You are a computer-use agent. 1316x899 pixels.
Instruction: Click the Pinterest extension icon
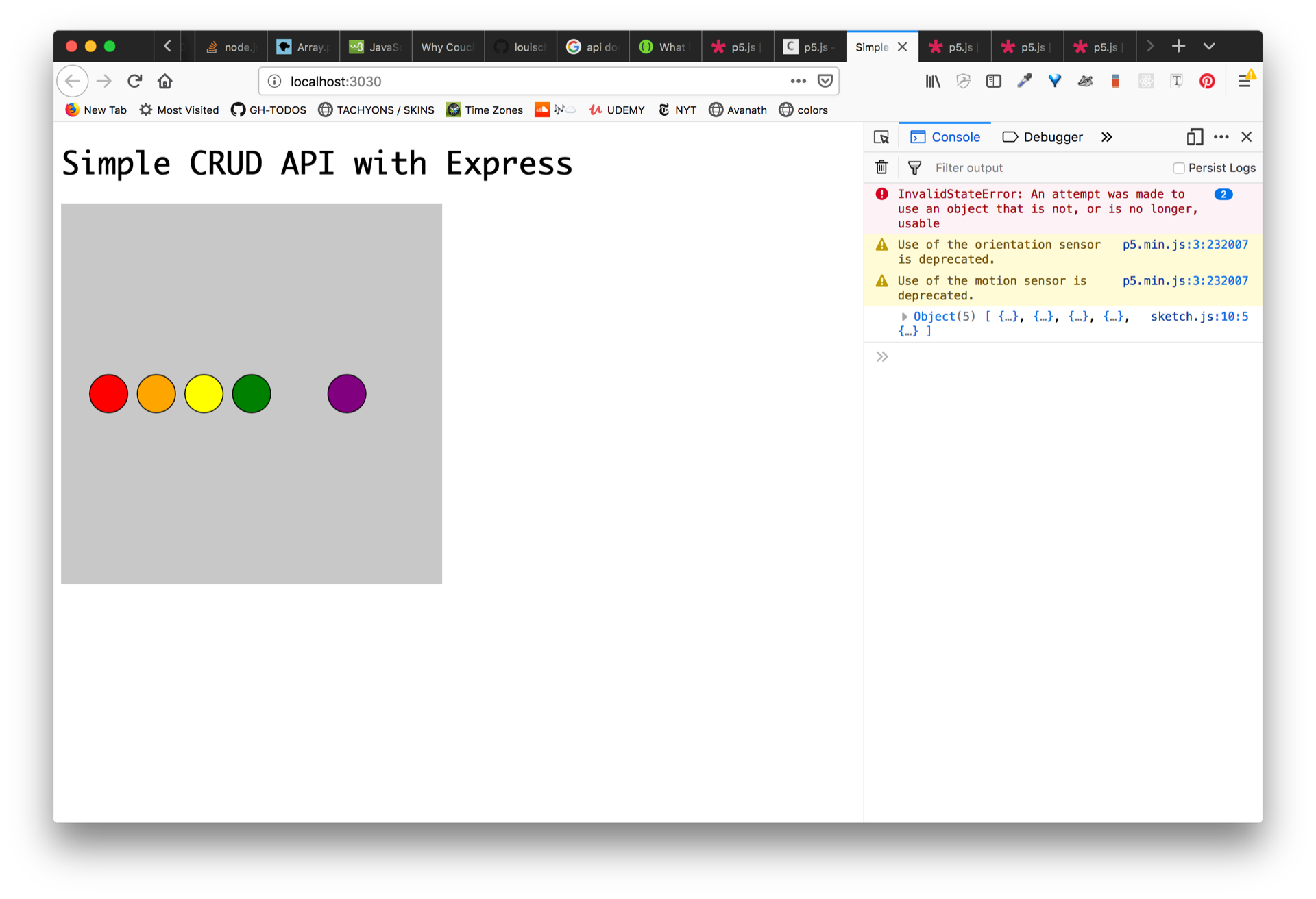point(1207,82)
